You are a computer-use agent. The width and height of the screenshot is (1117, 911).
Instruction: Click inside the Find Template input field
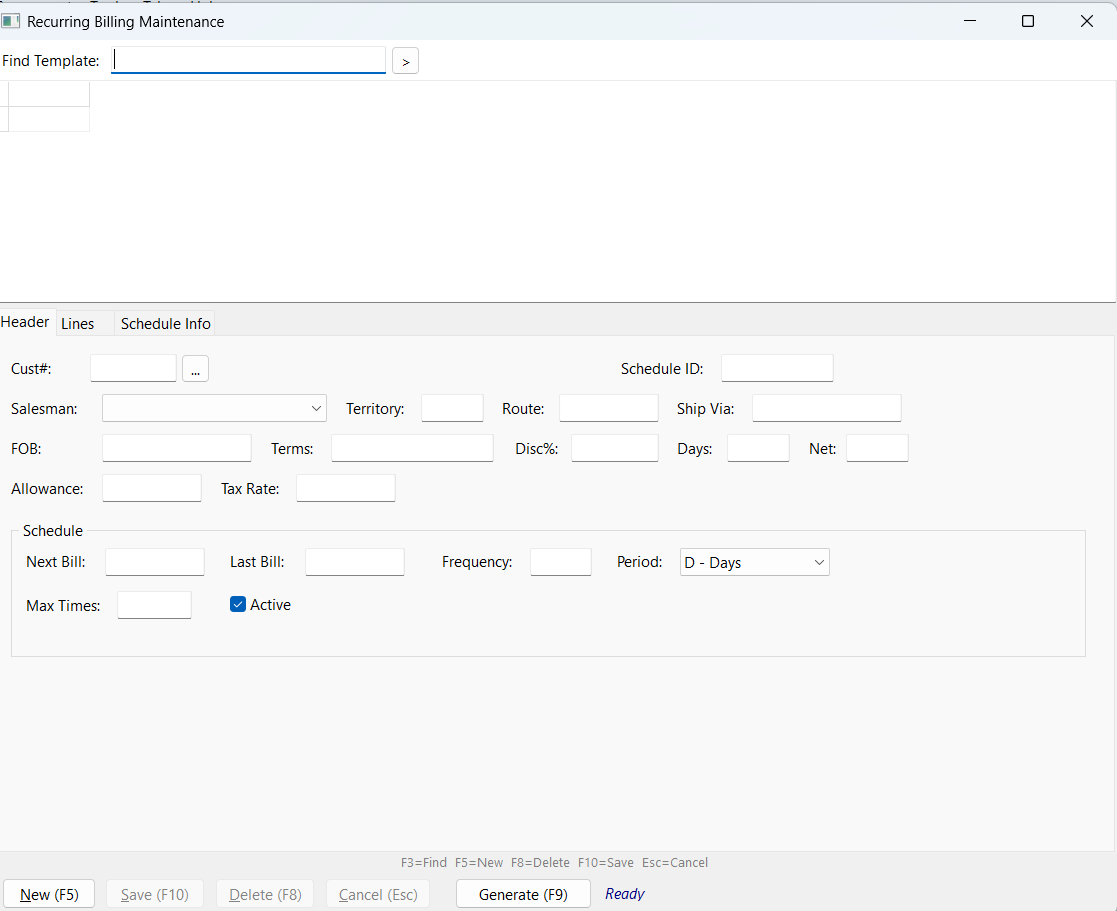tap(248, 59)
